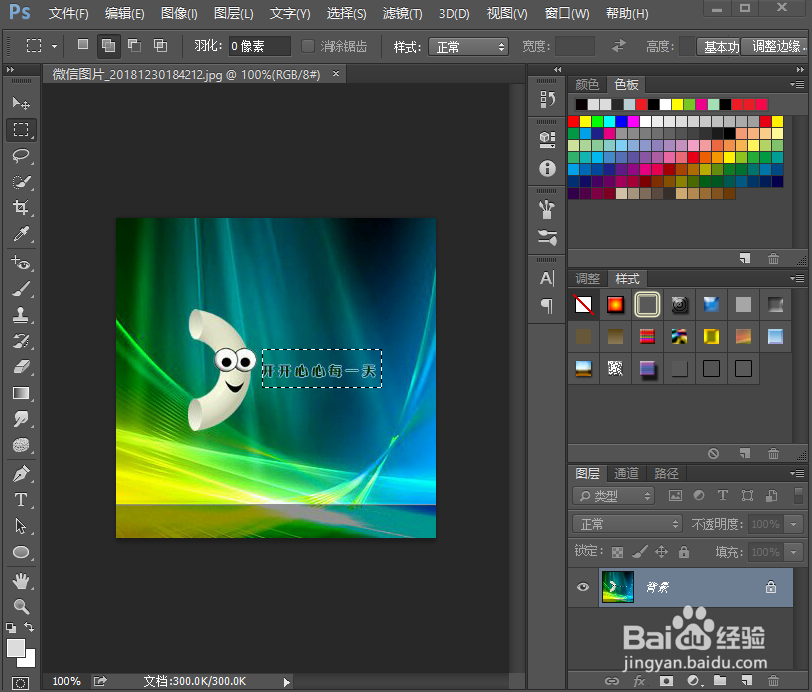Select the Spot Healing Brush tool
Viewport: 812px width, 692px height.
point(21,262)
